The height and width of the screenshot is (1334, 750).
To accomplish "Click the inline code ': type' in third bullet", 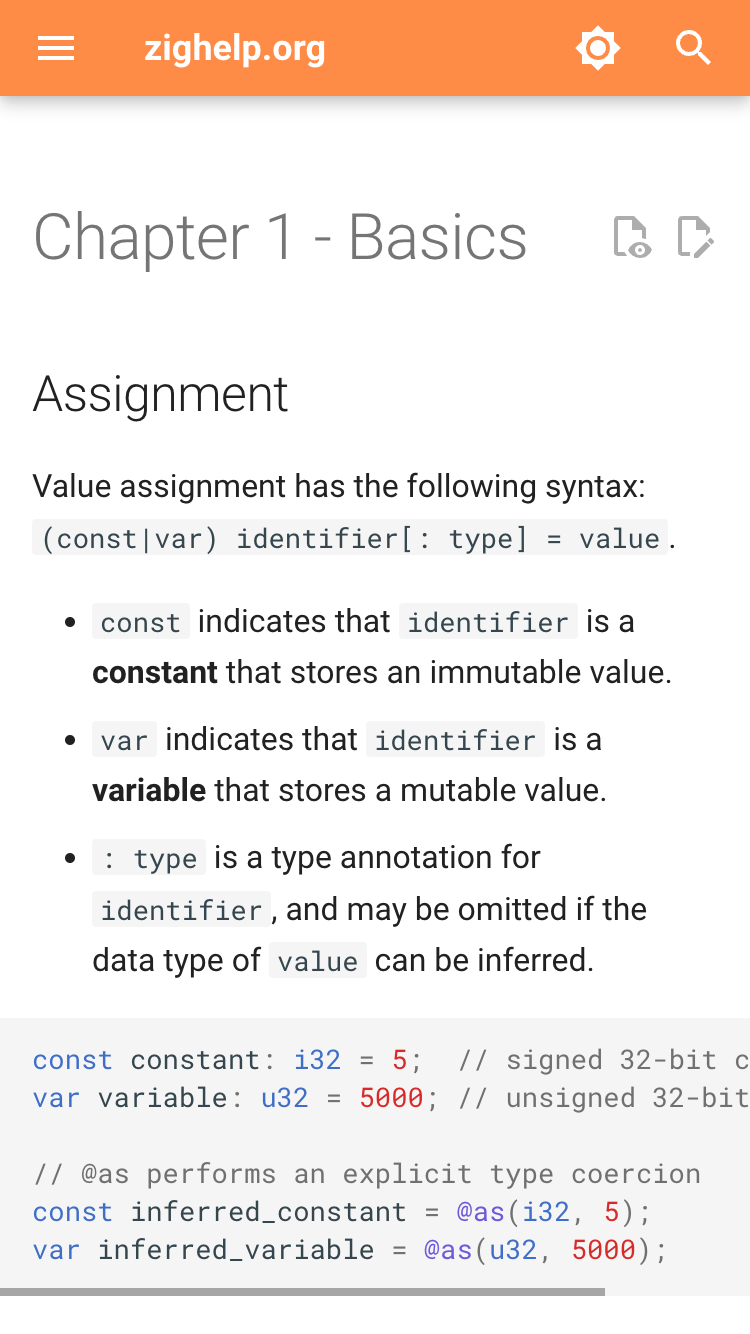I will coord(149,858).
